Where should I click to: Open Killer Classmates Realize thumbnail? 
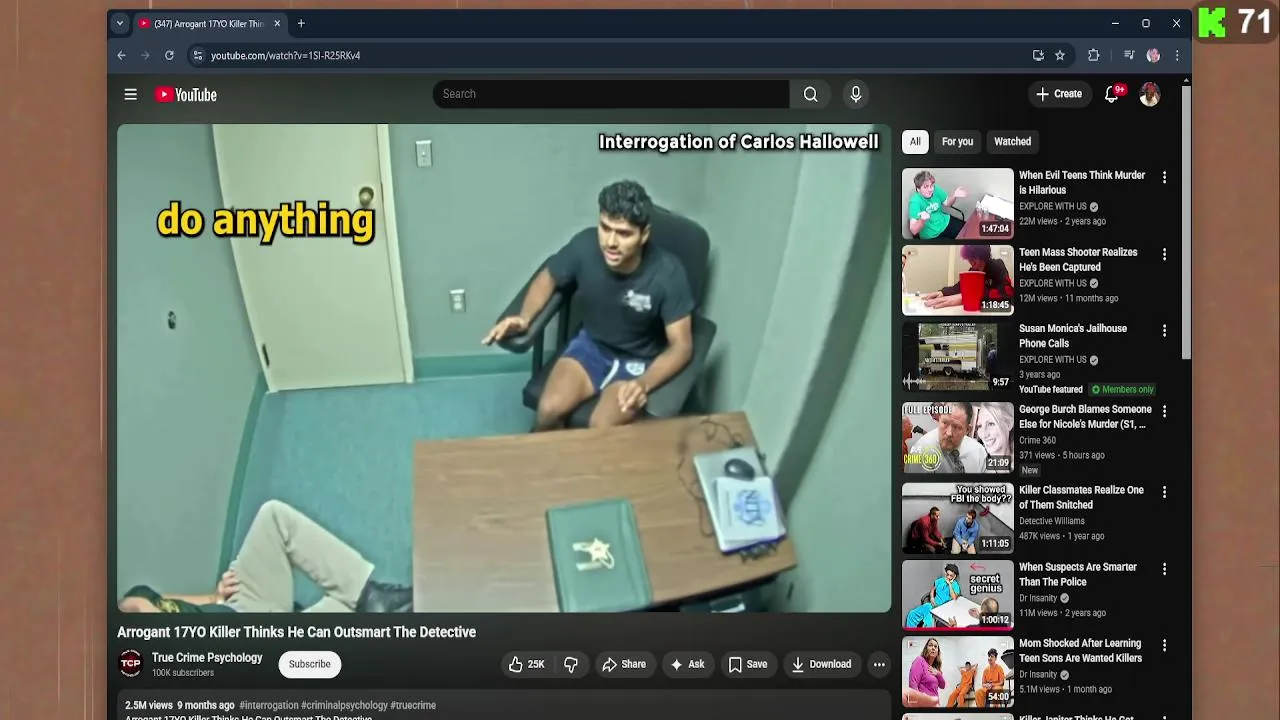(x=957, y=519)
